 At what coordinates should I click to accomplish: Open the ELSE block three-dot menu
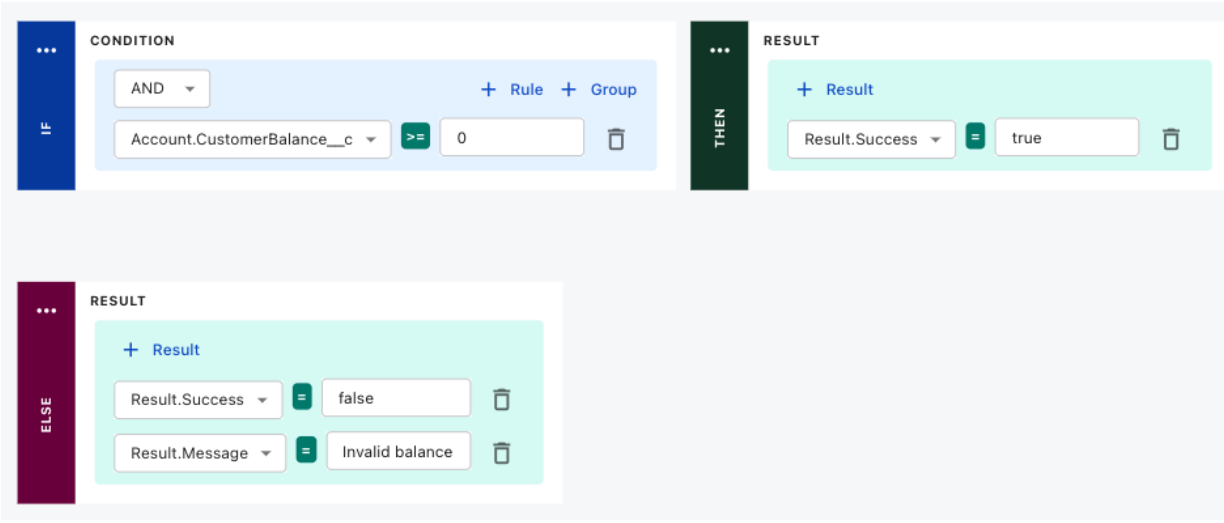[x=46, y=311]
